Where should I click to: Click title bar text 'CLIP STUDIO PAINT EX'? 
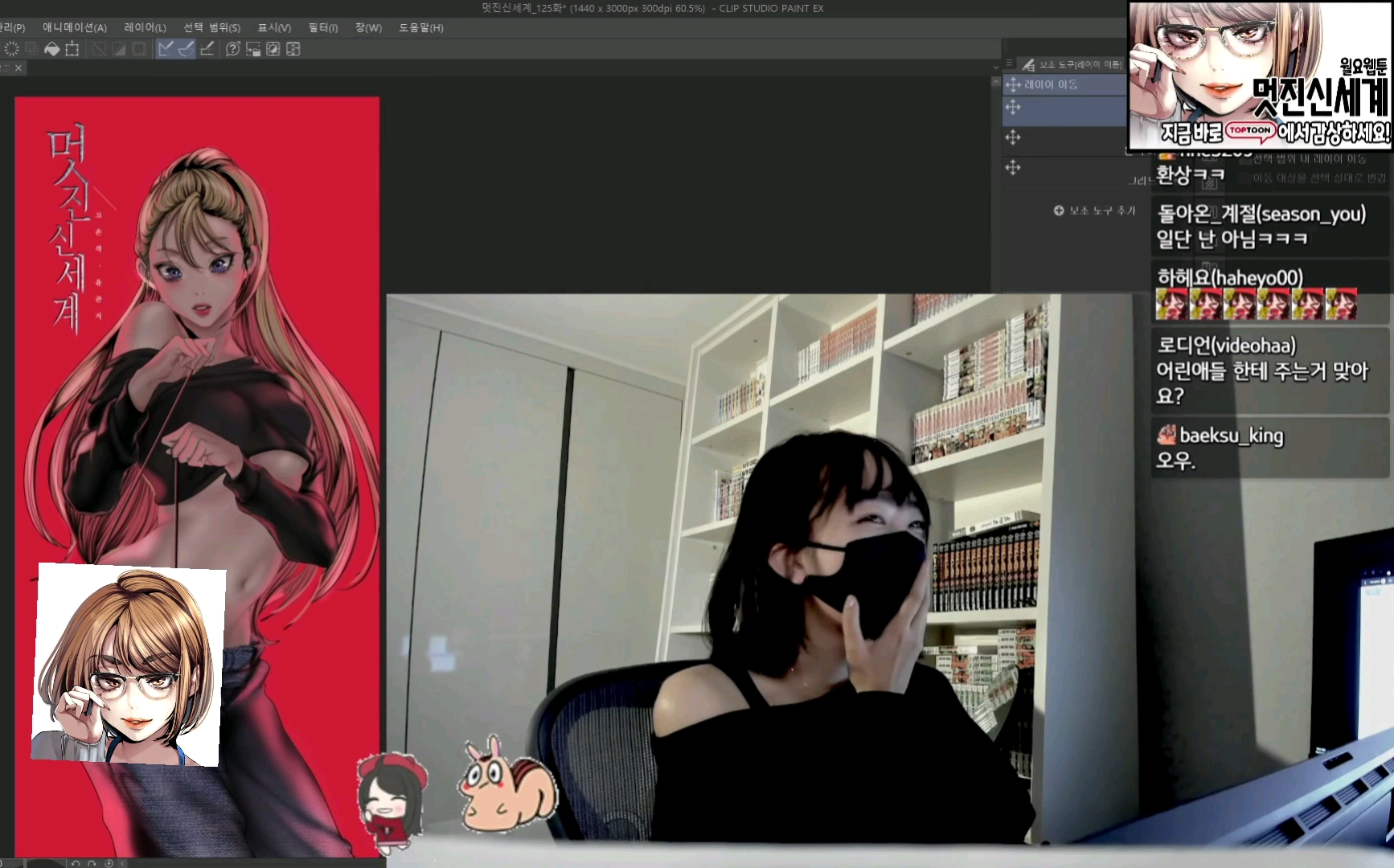click(x=771, y=8)
